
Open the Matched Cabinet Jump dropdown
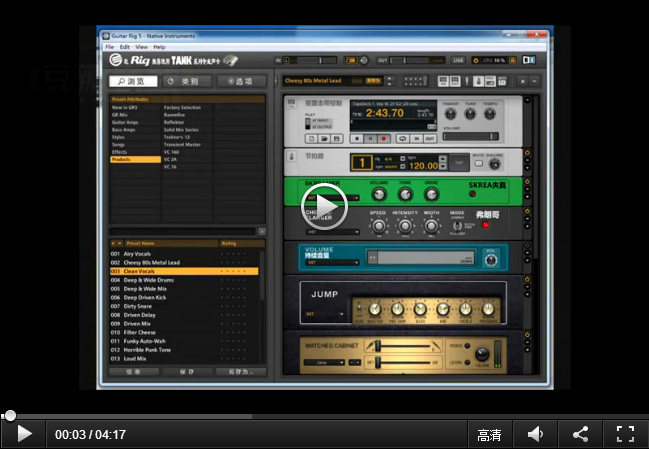click(x=324, y=363)
